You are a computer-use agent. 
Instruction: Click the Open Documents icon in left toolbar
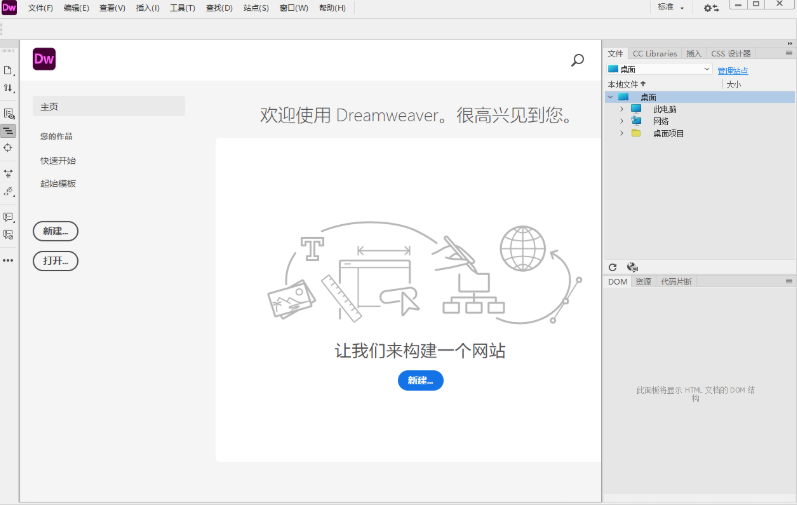[x=8, y=70]
